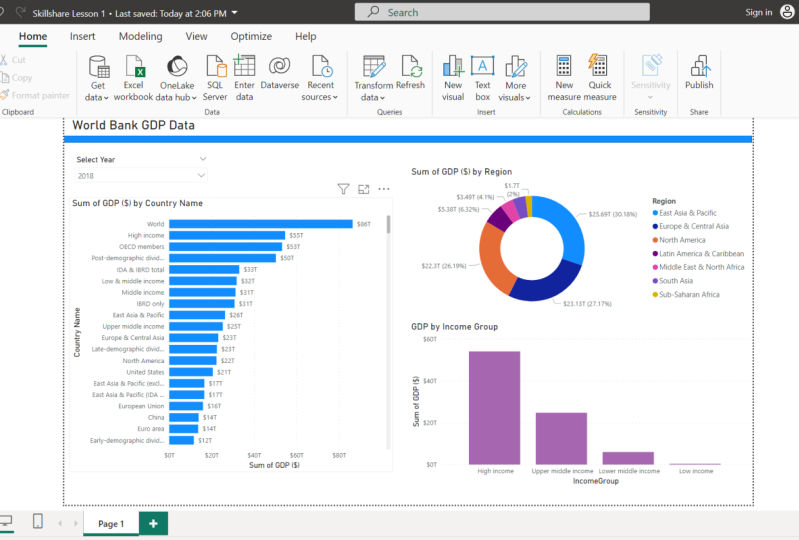This screenshot has height=540, width=799.
Task: Select the High income column
Action: [x=494, y=408]
